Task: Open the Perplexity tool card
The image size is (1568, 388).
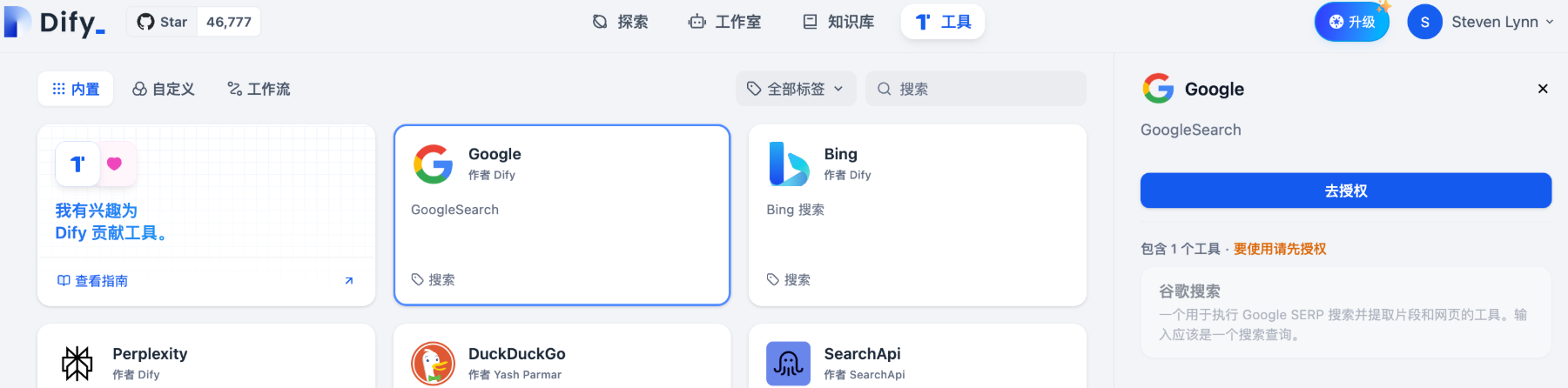Action: point(206,356)
